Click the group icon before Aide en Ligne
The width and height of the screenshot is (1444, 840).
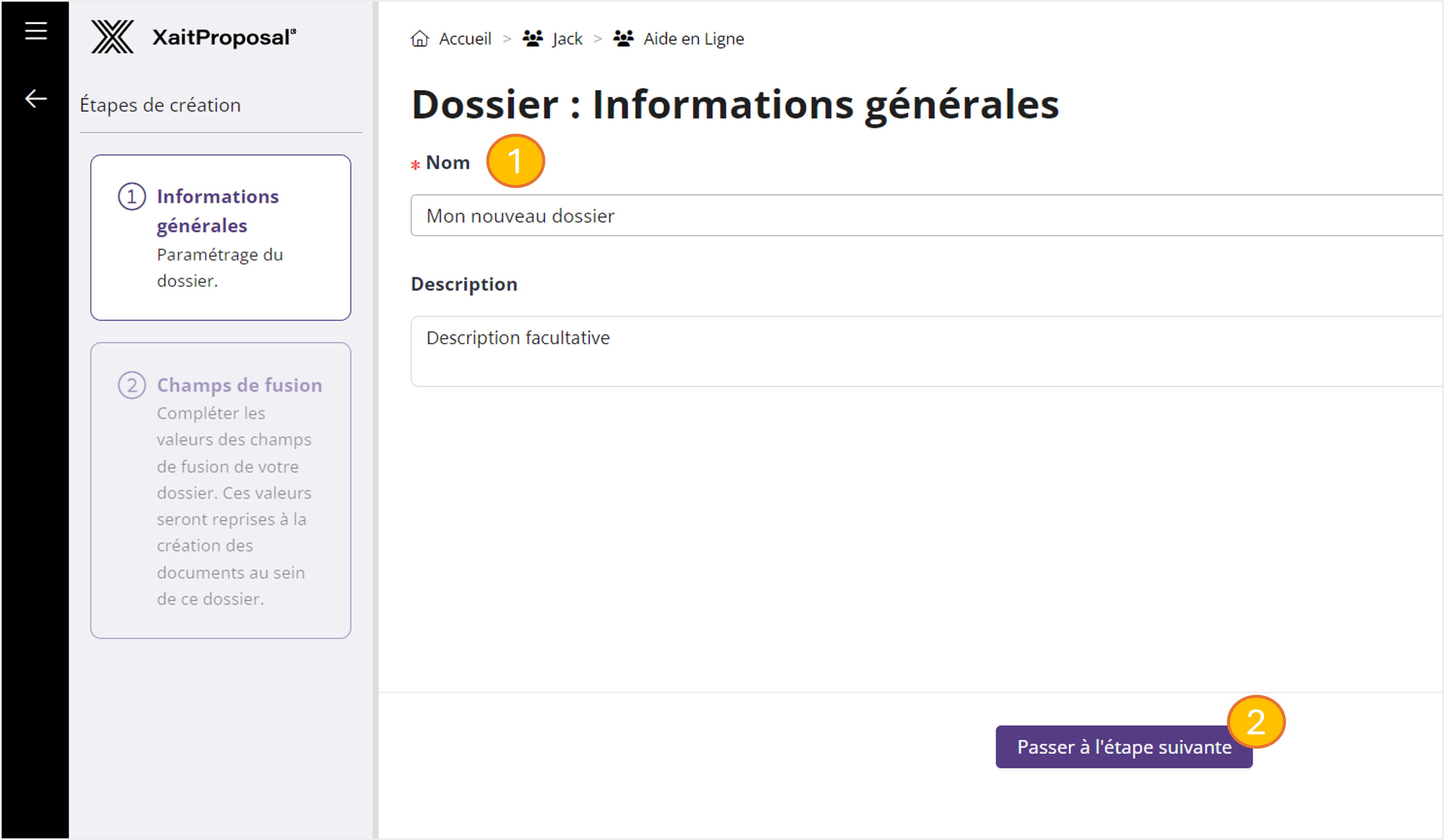[623, 38]
